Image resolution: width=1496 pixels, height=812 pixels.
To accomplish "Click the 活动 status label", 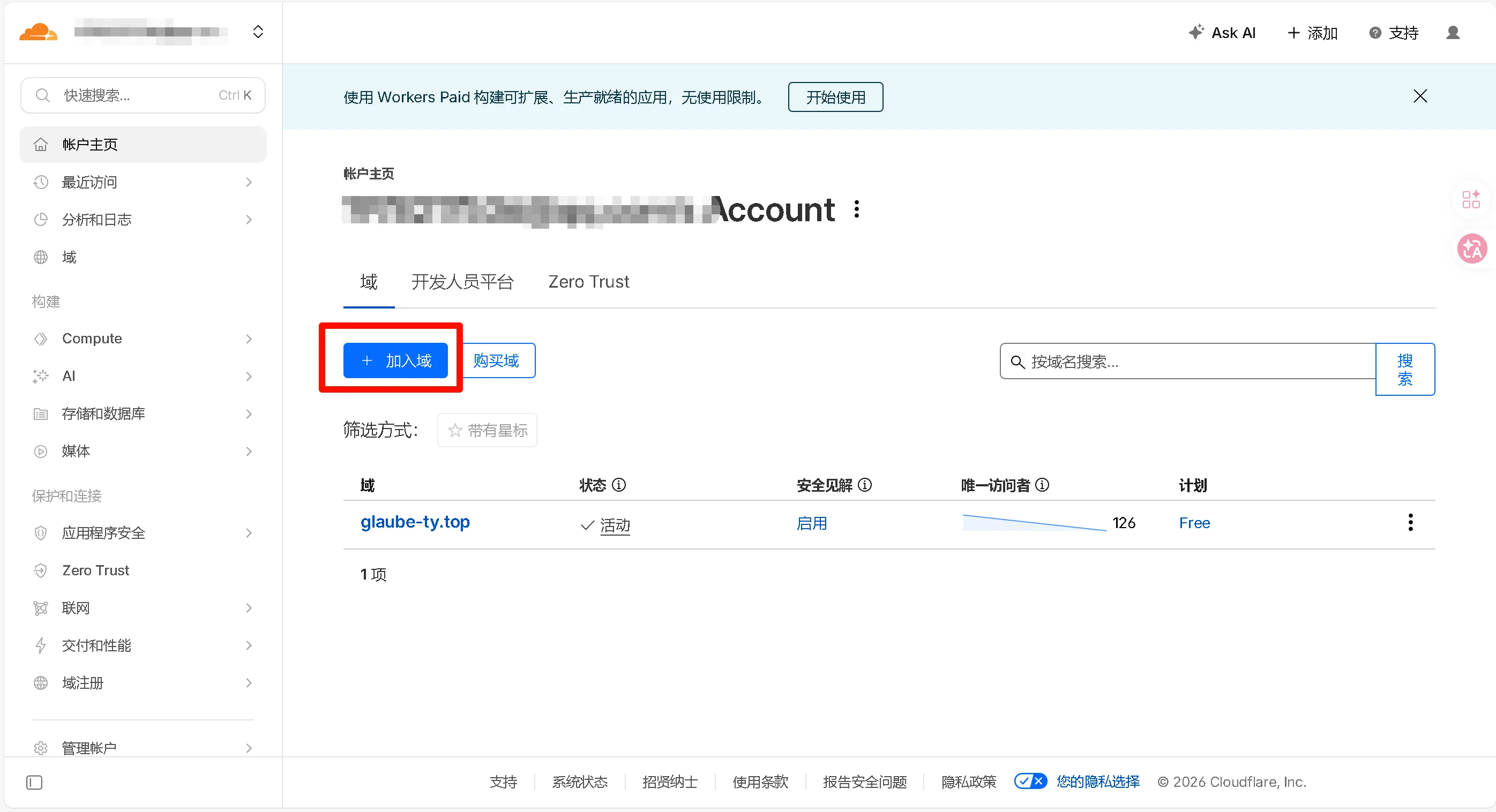I will click(x=615, y=525).
